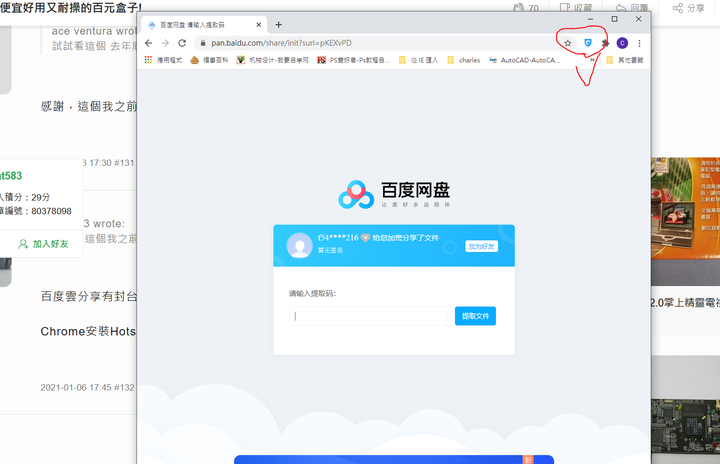
Task: Select the Baidu pan browser tab
Action: [x=204, y=25]
